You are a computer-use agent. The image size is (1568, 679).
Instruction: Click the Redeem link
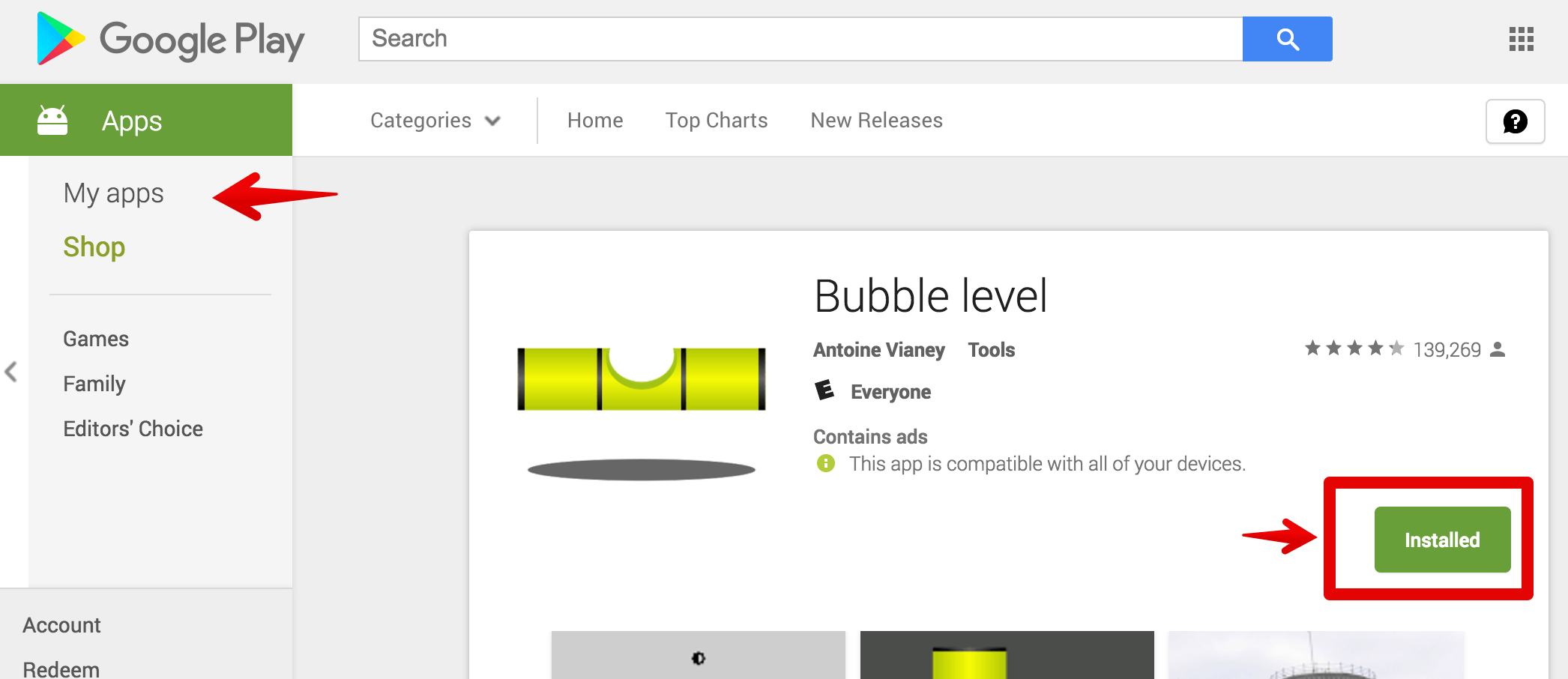pos(61,669)
